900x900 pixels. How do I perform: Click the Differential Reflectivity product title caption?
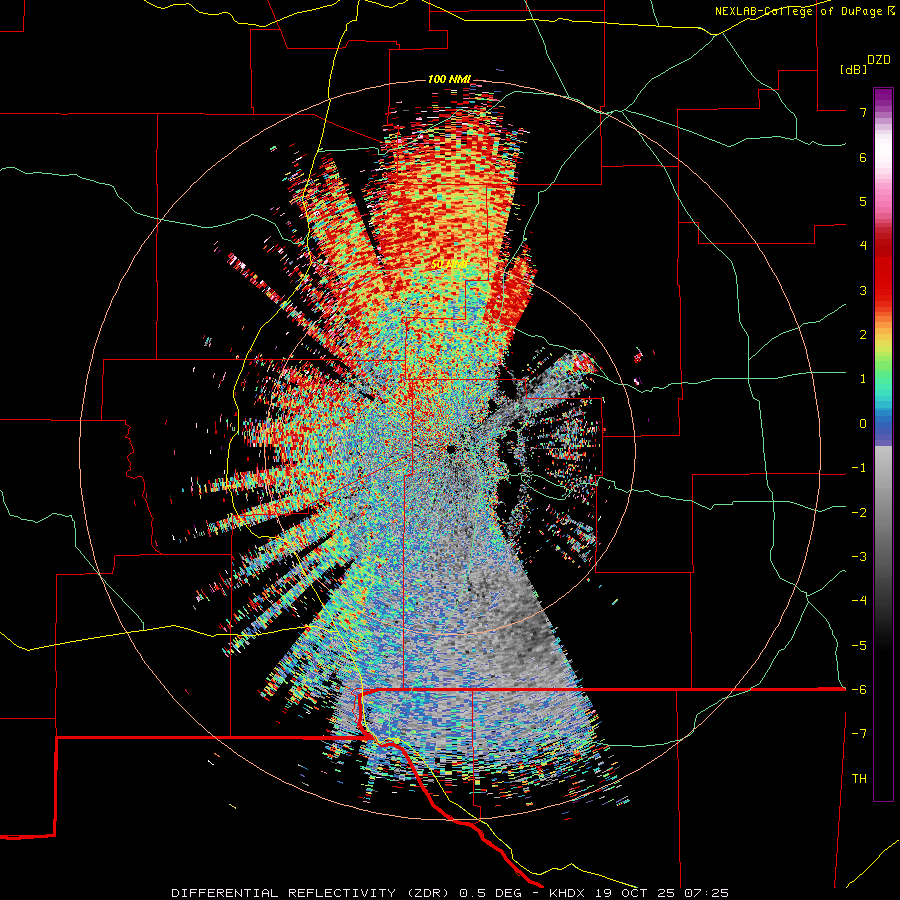[x=450, y=893]
